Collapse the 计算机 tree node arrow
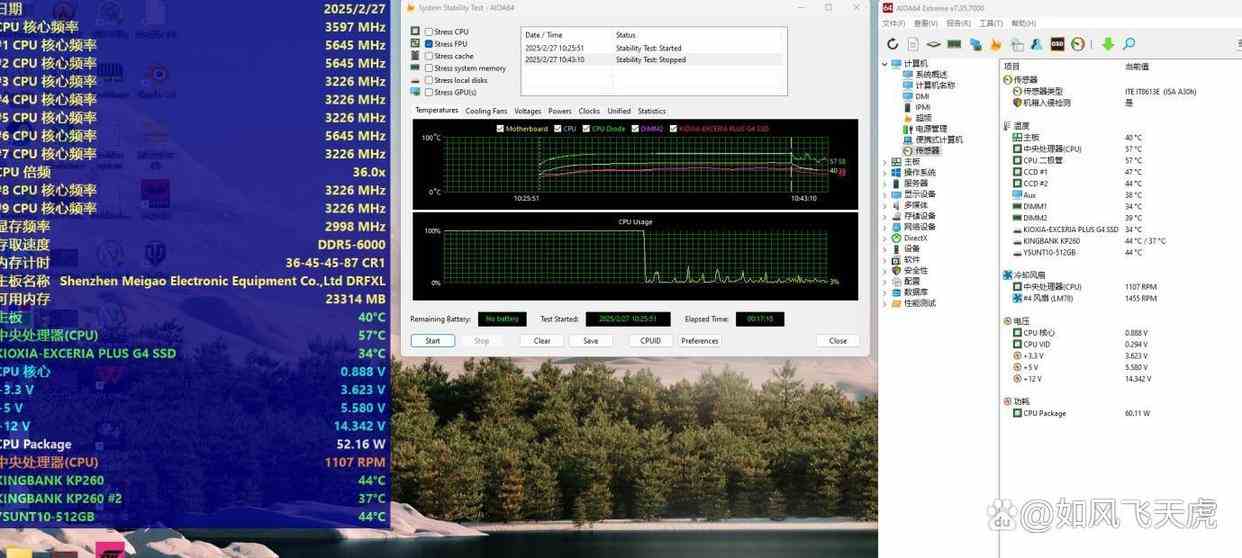This screenshot has width=1242, height=558. point(886,64)
